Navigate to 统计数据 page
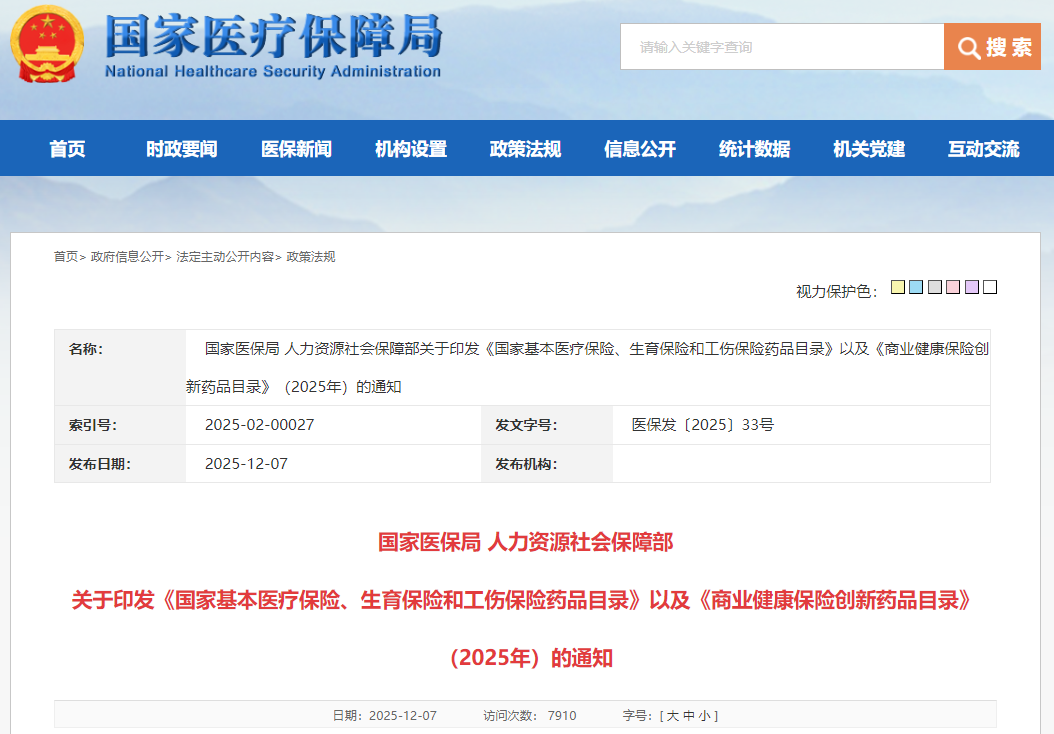The width and height of the screenshot is (1054, 734). click(754, 149)
